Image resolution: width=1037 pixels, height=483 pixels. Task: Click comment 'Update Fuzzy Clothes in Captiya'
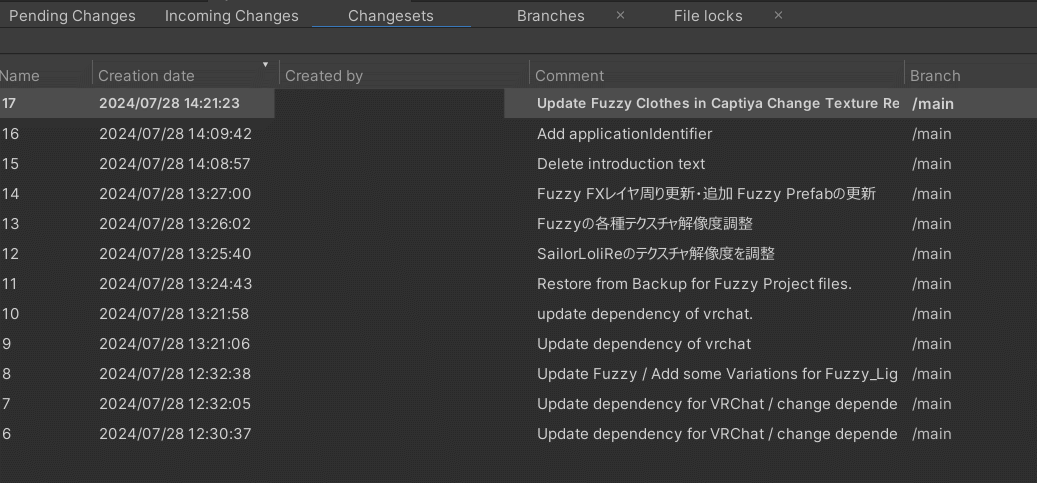click(x=718, y=104)
